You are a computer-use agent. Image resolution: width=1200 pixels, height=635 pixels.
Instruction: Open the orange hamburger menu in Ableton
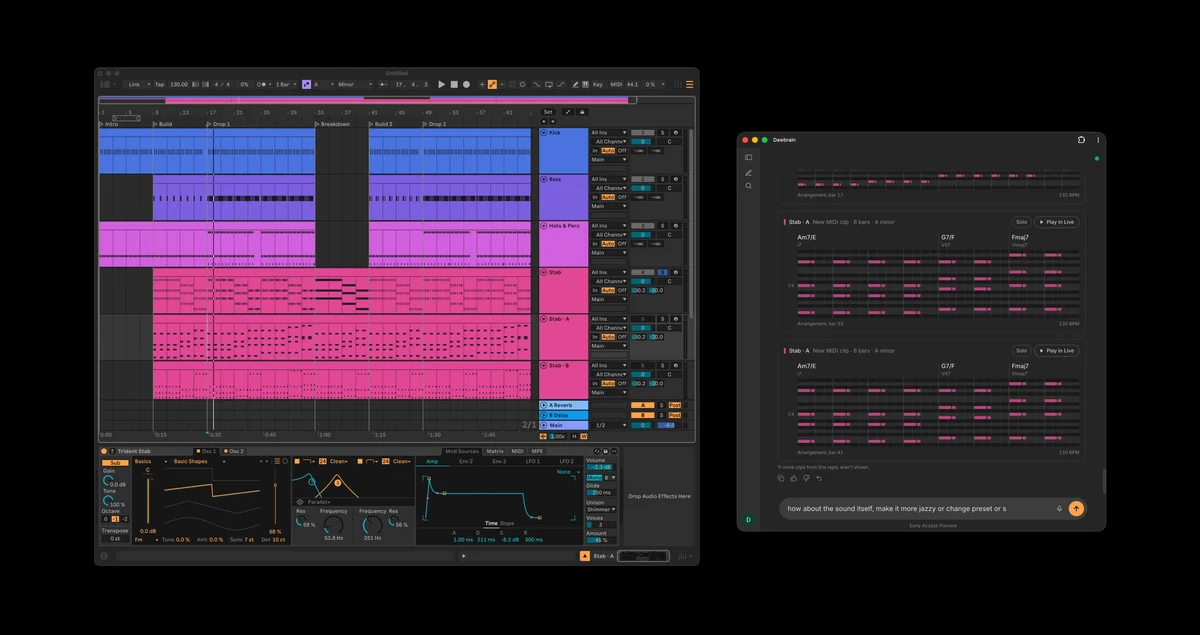[x=689, y=85]
